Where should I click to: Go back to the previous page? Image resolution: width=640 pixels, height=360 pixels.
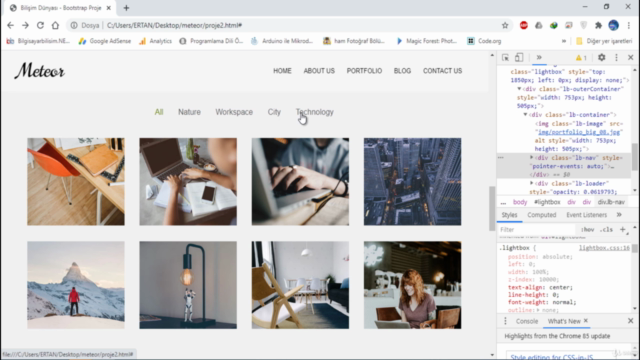(x=10, y=25)
